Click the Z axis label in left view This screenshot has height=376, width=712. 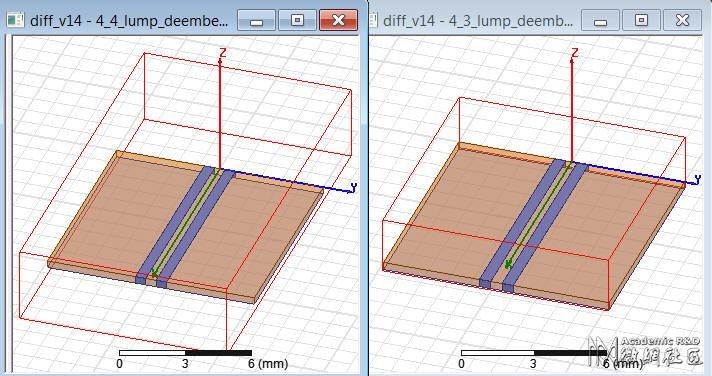coord(222,53)
